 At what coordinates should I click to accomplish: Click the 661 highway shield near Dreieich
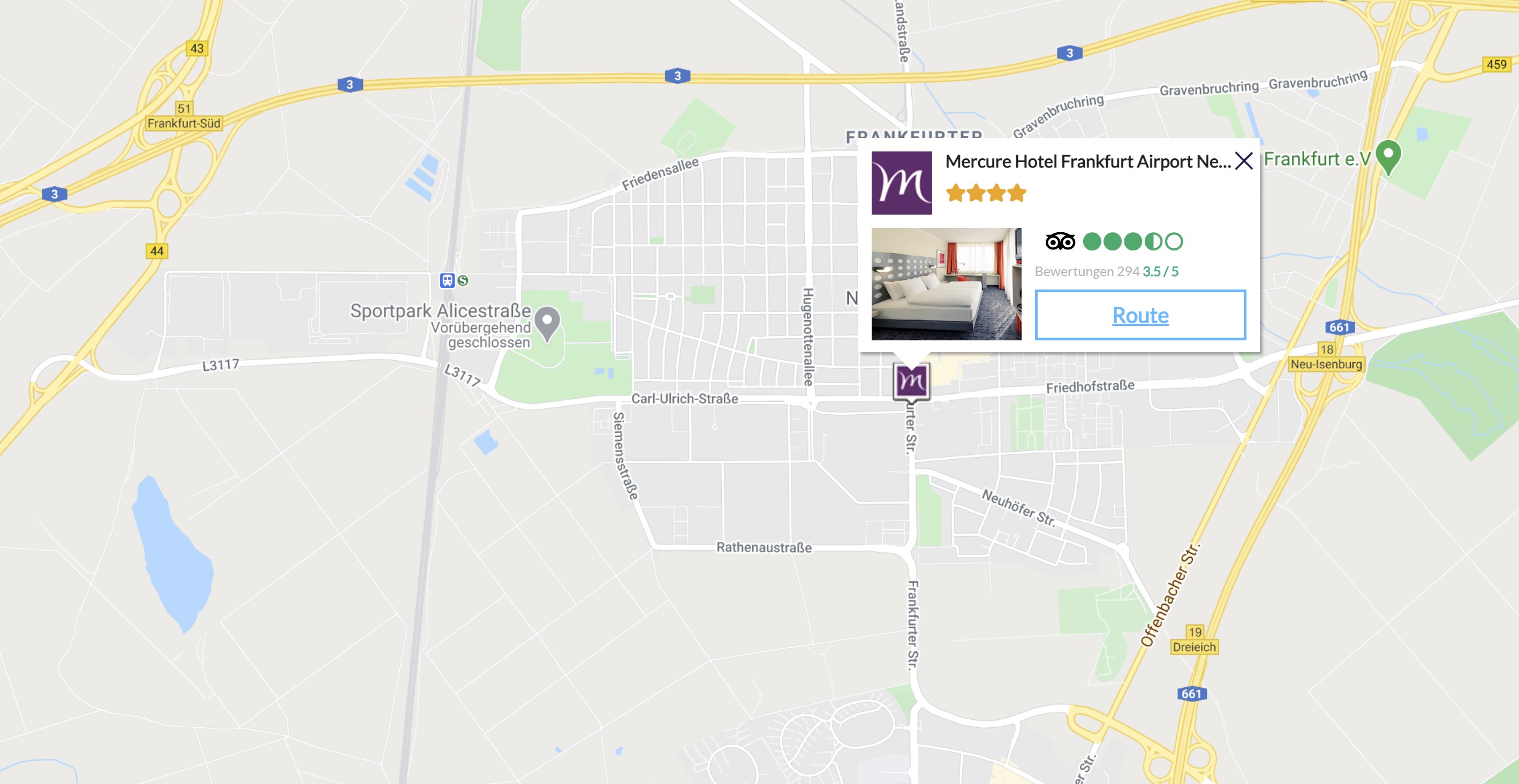pos(1192,694)
